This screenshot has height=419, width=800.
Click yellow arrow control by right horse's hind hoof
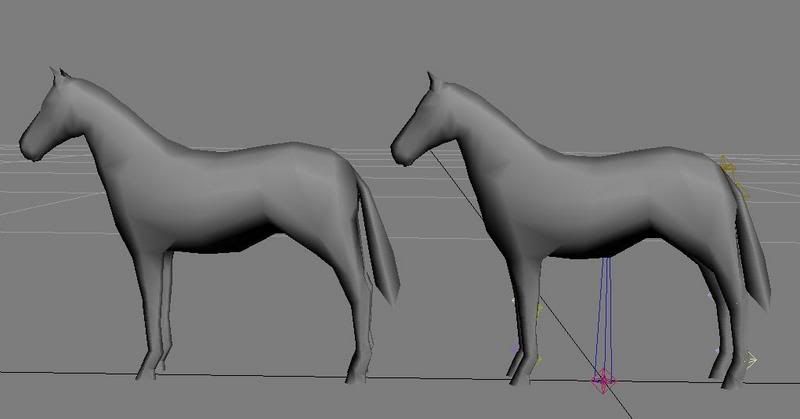[751, 357]
